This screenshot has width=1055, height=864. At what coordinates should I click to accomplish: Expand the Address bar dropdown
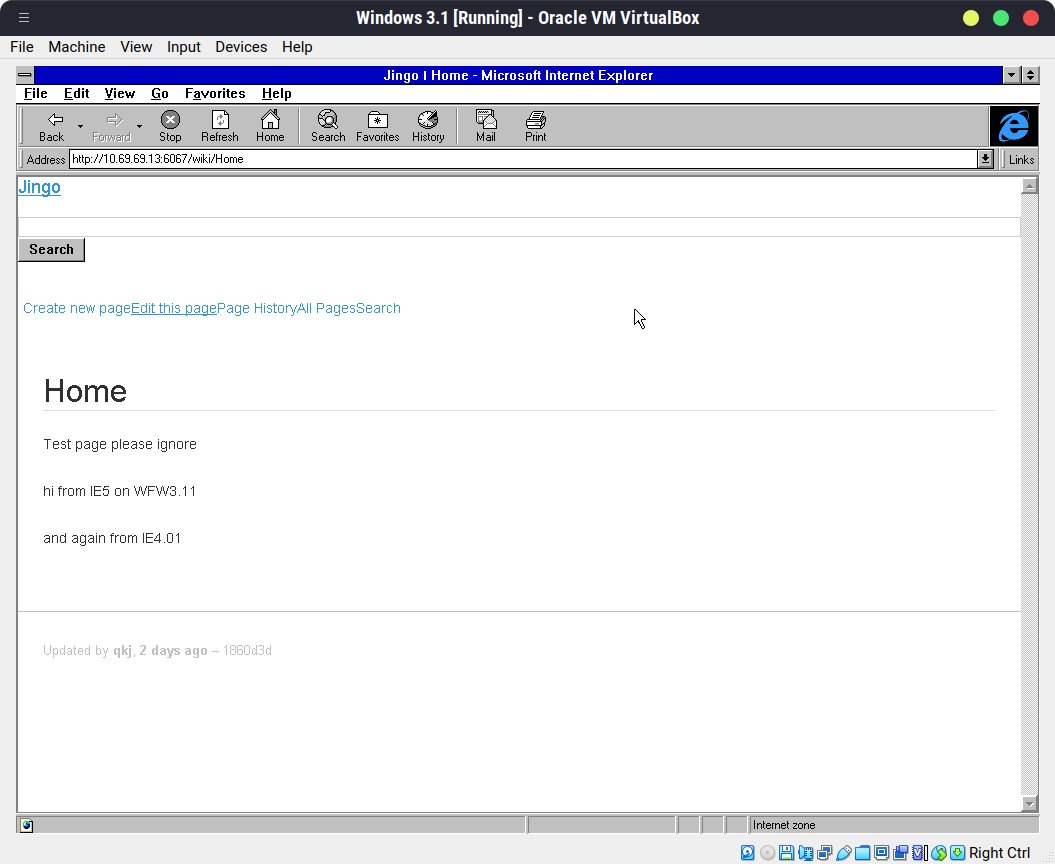985,159
